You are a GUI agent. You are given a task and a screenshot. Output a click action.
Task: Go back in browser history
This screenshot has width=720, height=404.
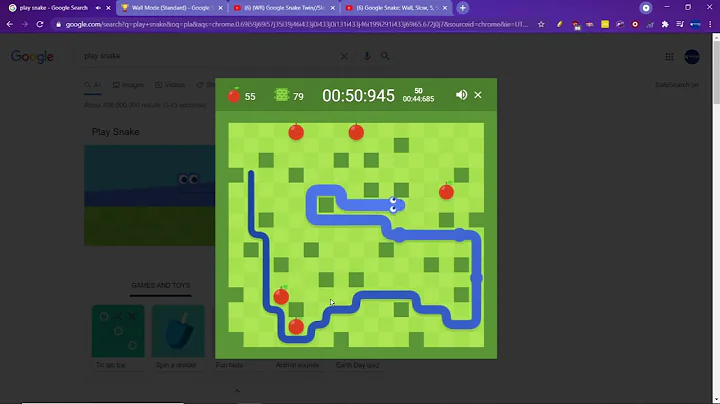pos(10,24)
